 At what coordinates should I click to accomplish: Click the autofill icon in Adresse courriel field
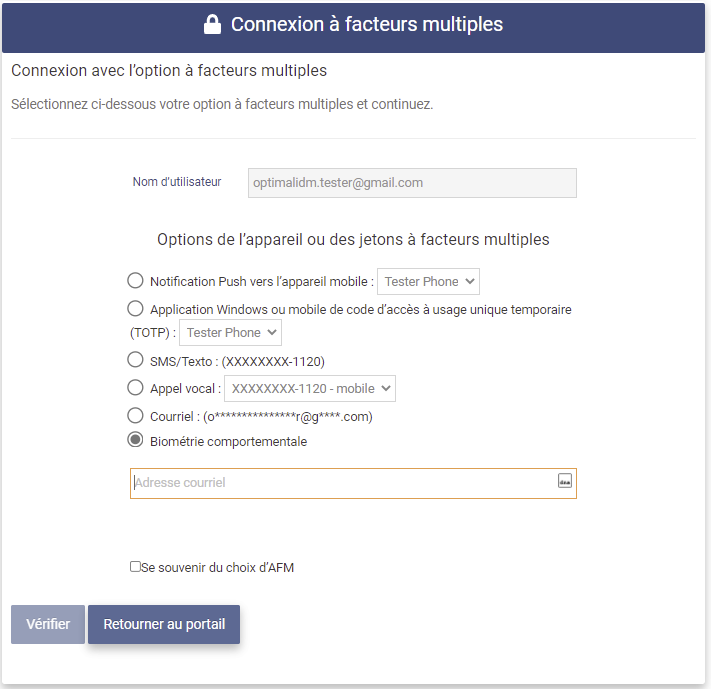click(x=564, y=481)
